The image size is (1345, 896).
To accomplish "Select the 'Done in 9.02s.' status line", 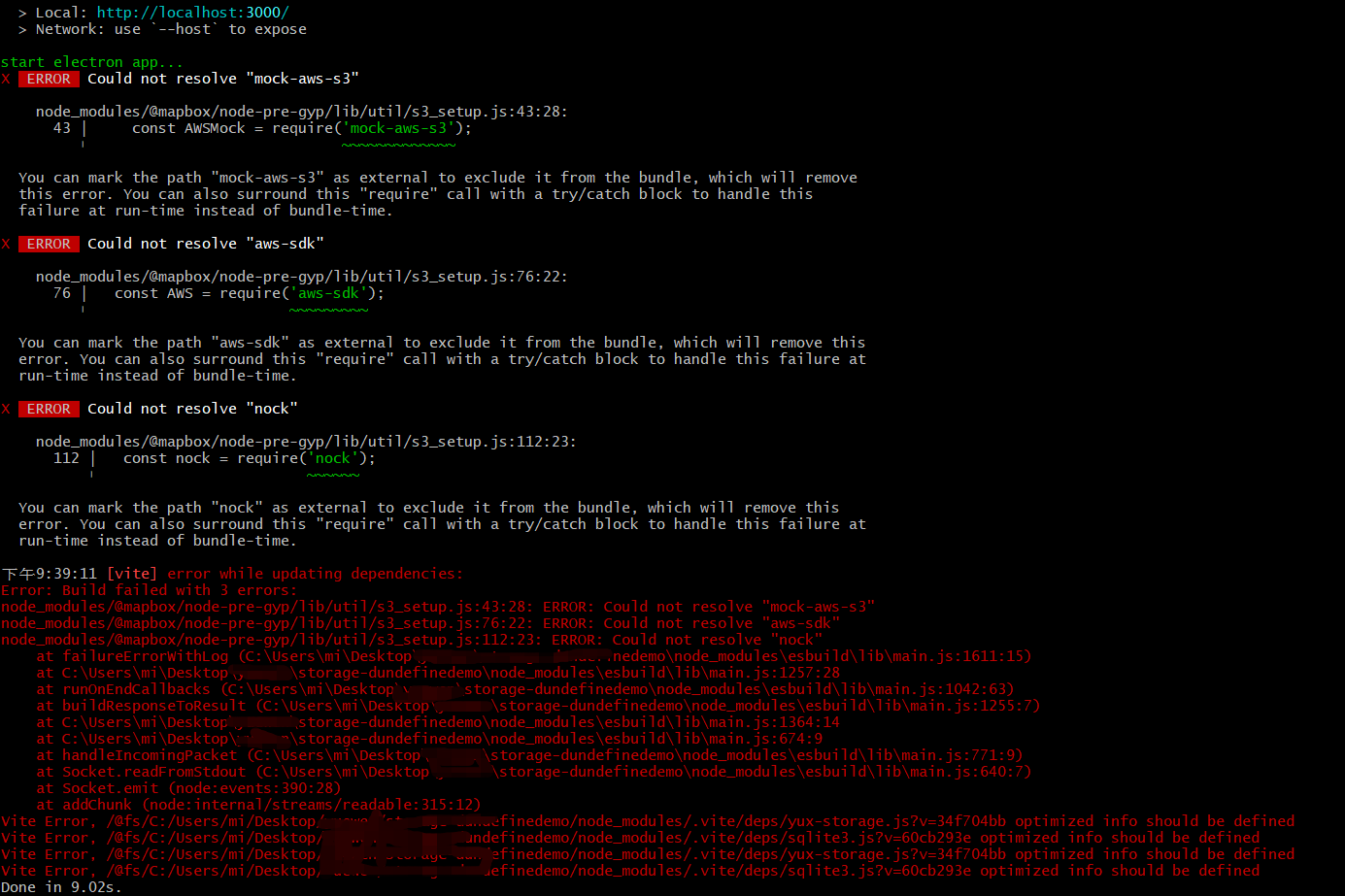I will (60, 886).
